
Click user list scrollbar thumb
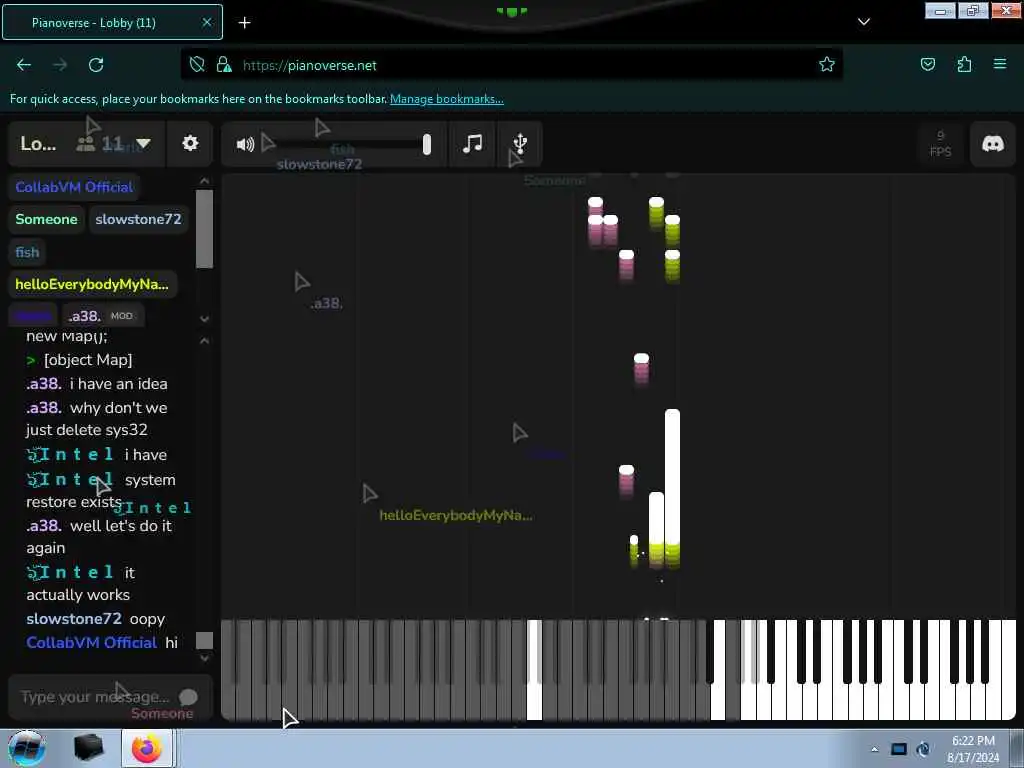pyautogui.click(x=204, y=229)
